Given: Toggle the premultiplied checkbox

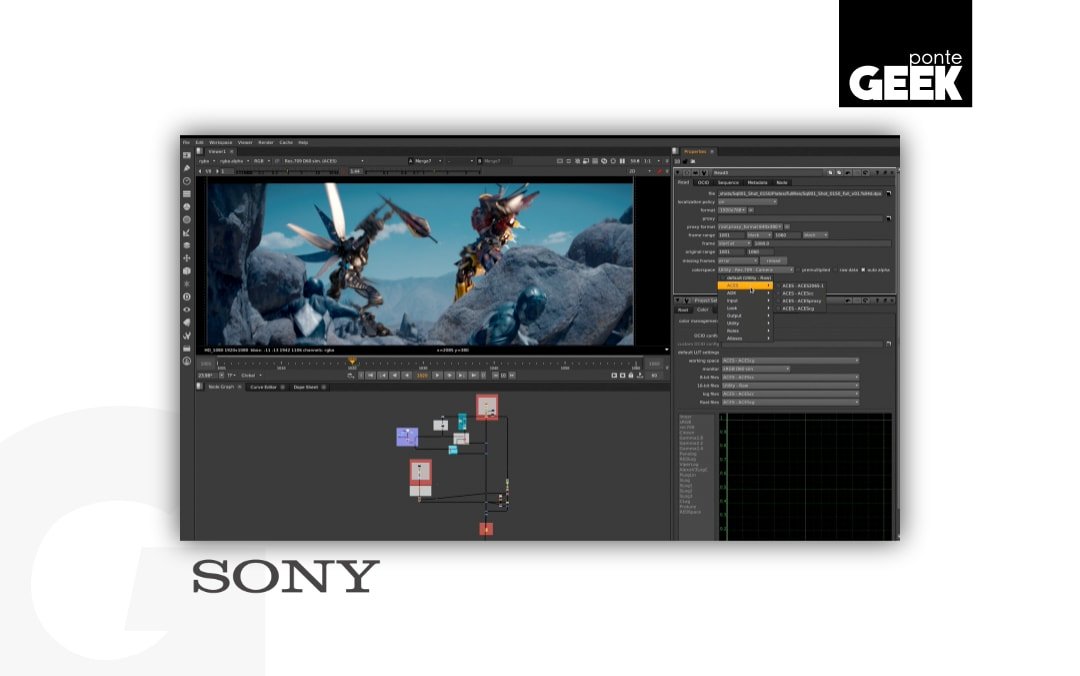Looking at the screenshot, I should coord(798,270).
